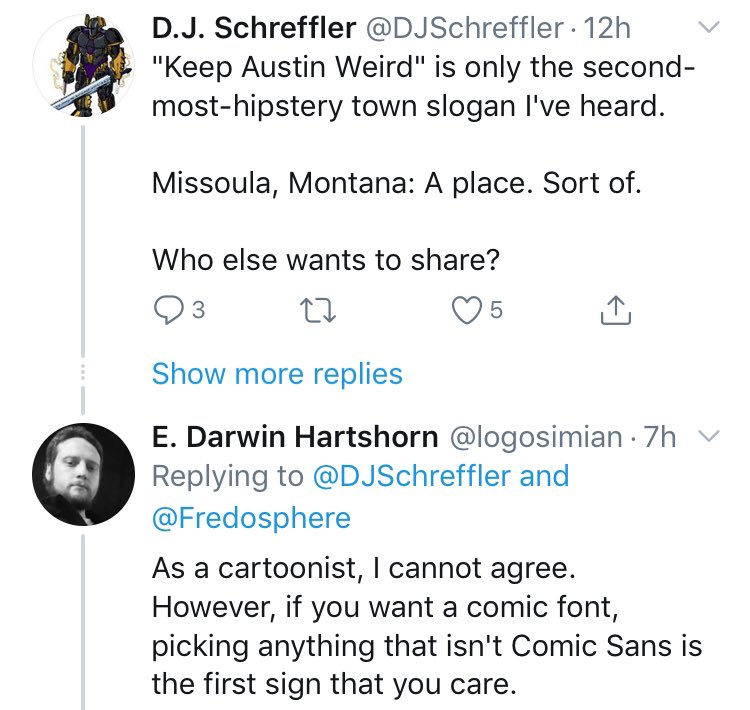Open D.J. Schreffler's tweet options chevron
The image size is (750, 710).
coord(707,29)
